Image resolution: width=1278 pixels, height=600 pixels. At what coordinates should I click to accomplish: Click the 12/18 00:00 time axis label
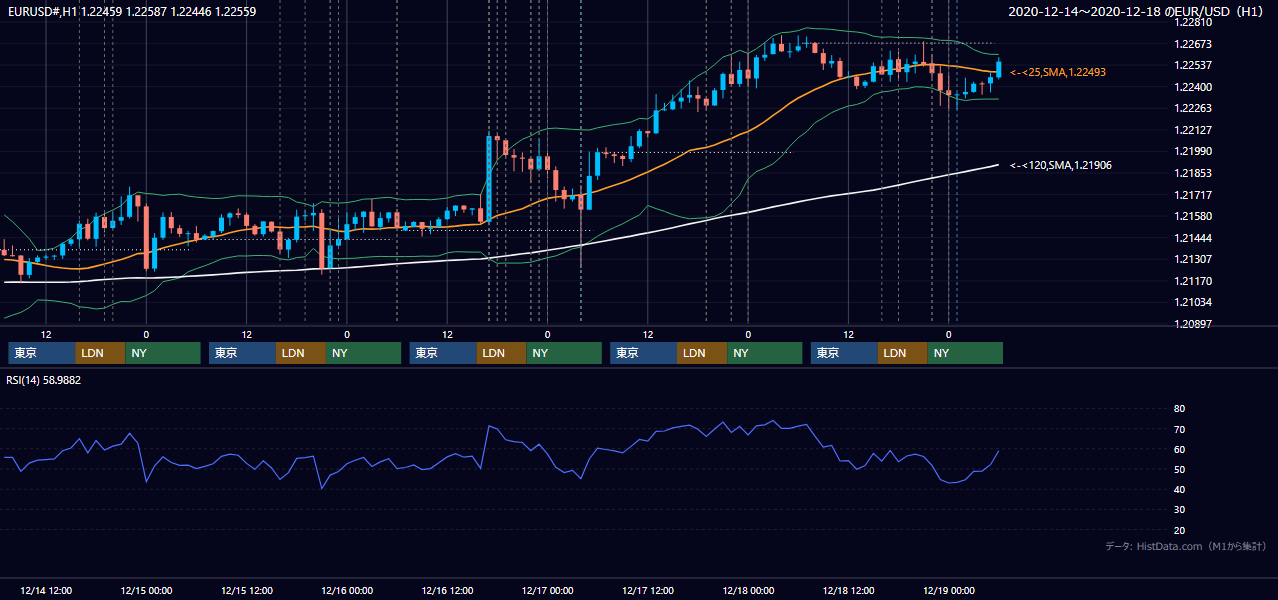pyautogui.click(x=749, y=590)
